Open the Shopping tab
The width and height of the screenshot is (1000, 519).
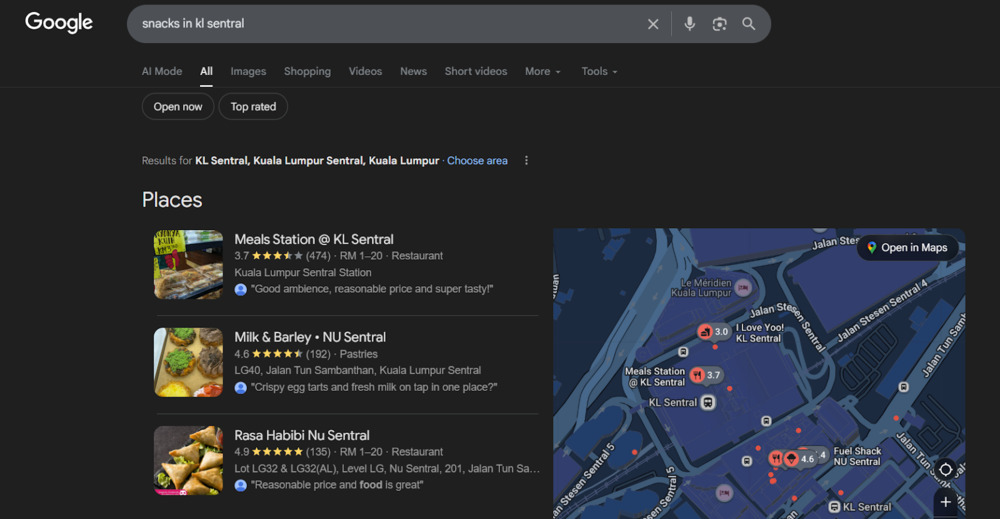pos(307,71)
